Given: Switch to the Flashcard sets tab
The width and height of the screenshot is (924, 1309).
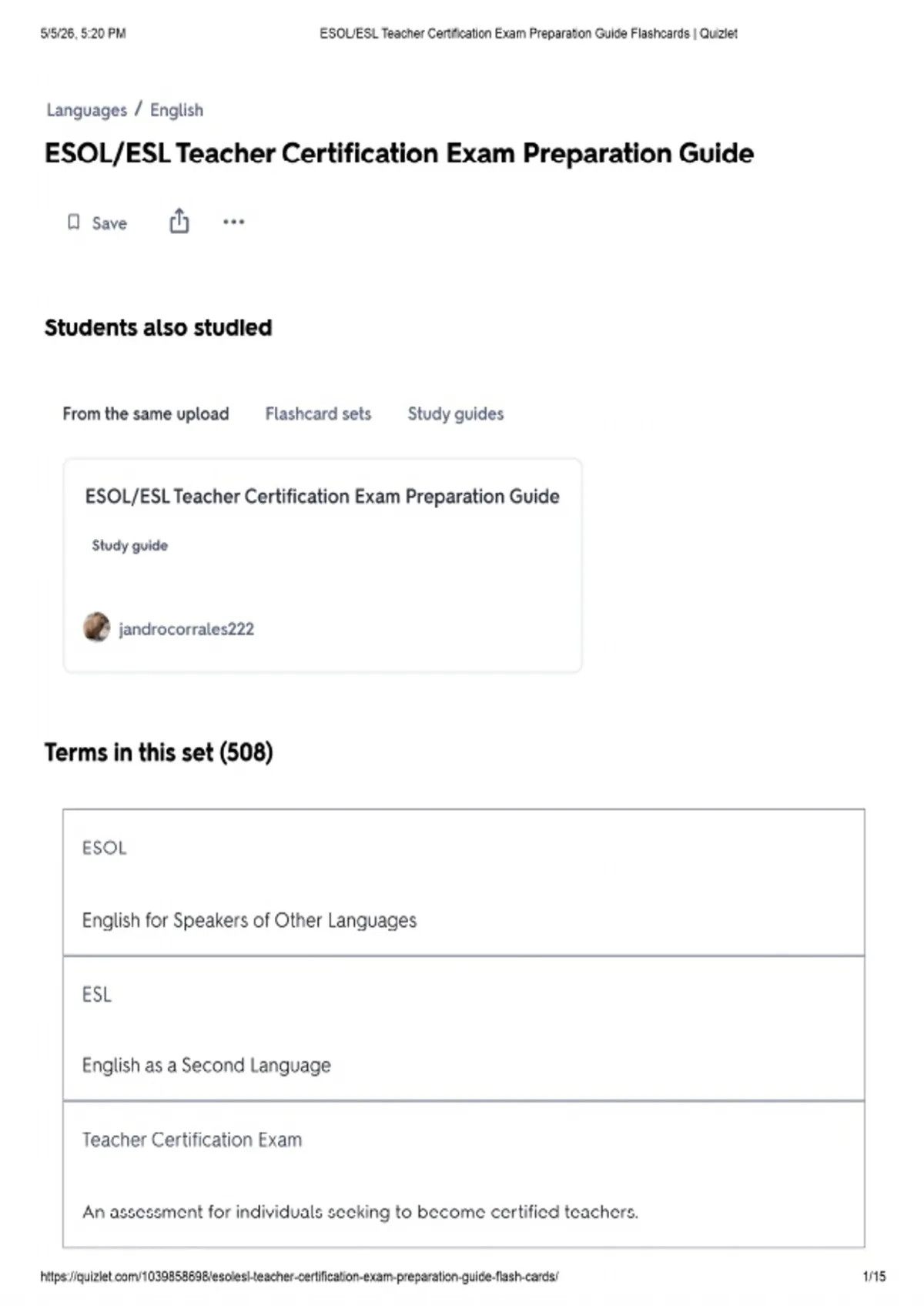Looking at the screenshot, I should pyautogui.click(x=318, y=413).
